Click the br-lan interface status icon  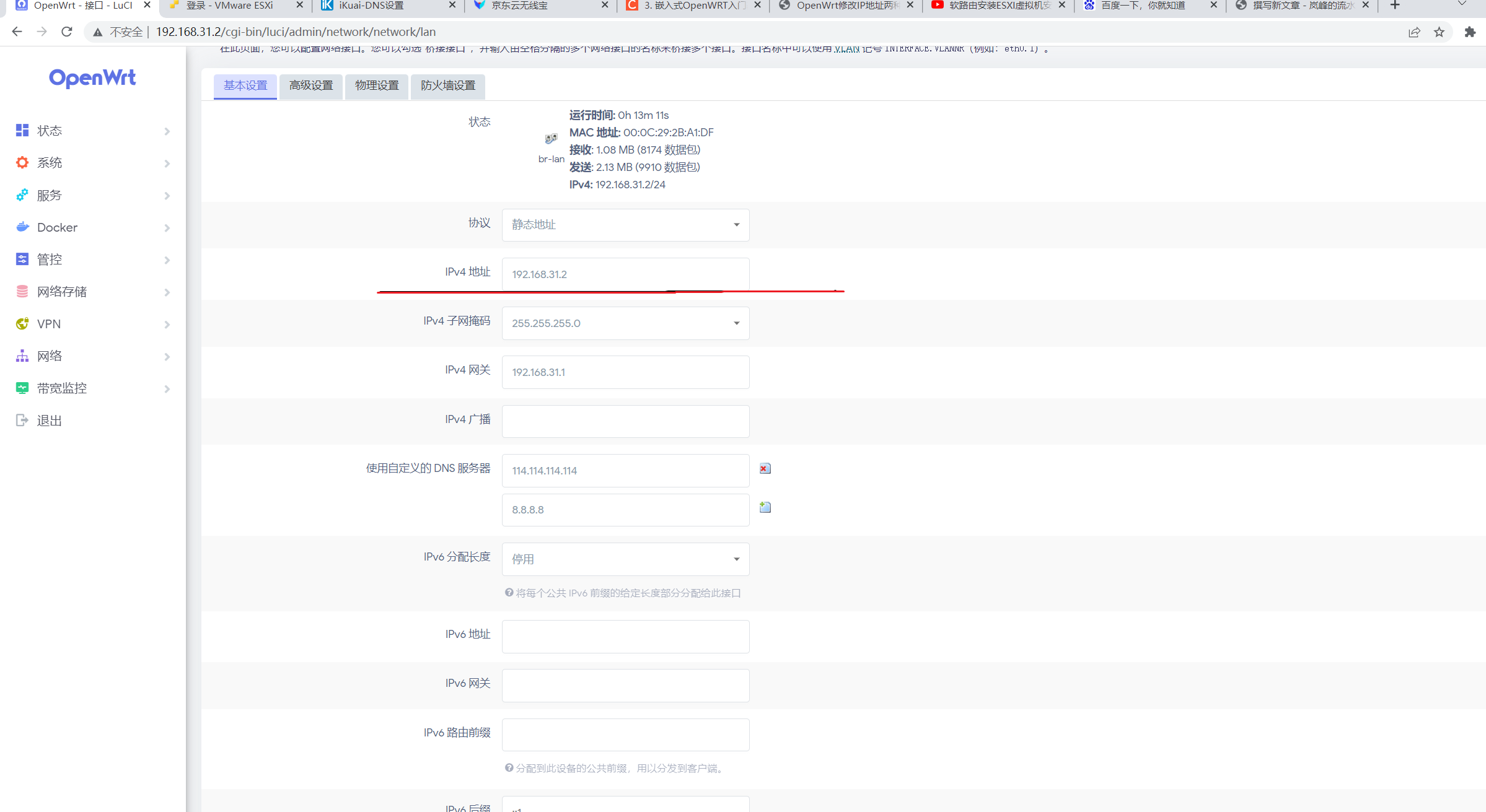click(x=551, y=139)
